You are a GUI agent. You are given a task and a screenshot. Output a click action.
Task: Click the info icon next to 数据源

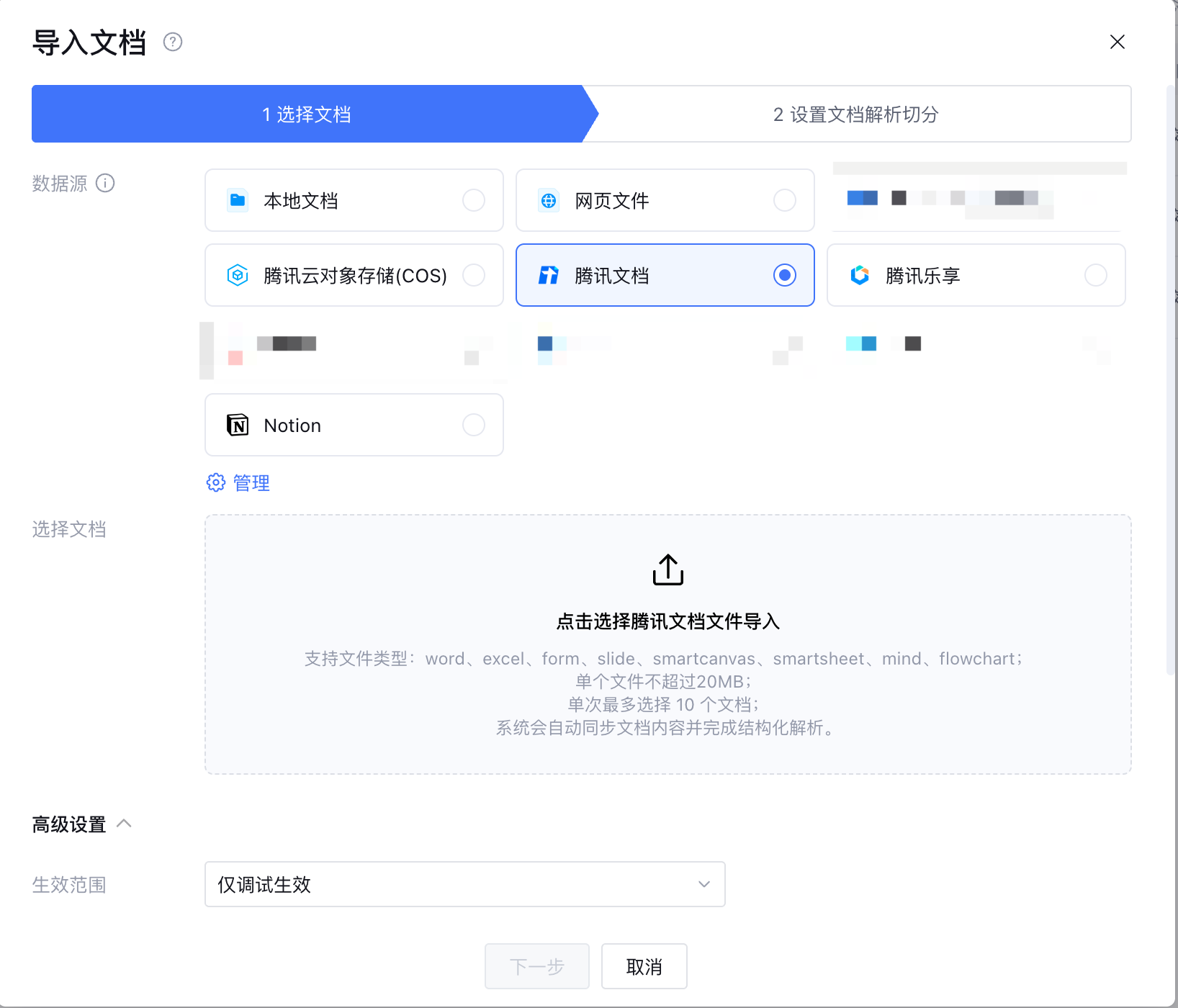coord(105,183)
